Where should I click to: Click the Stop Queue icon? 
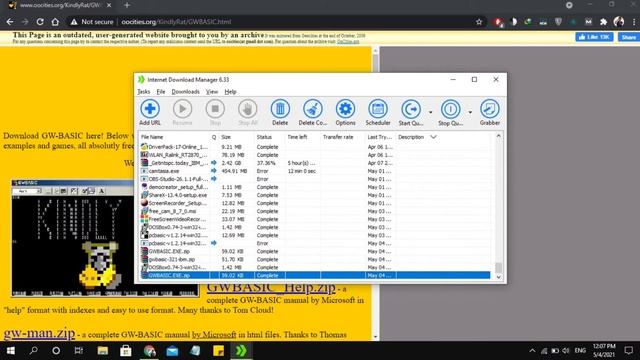point(451,112)
